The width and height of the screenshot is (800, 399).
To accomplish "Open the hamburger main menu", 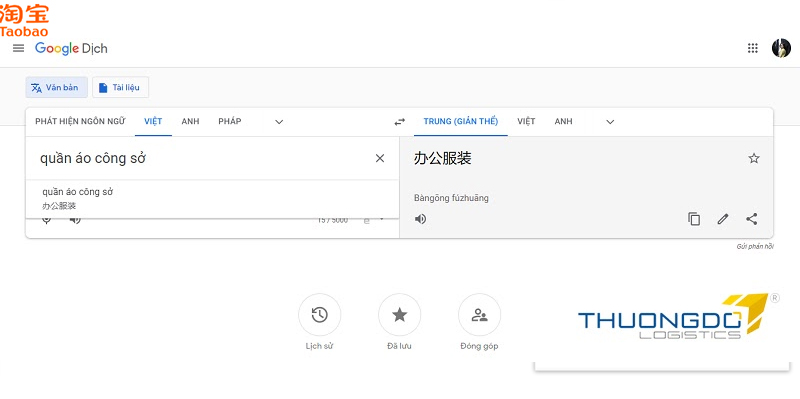I will pos(18,48).
